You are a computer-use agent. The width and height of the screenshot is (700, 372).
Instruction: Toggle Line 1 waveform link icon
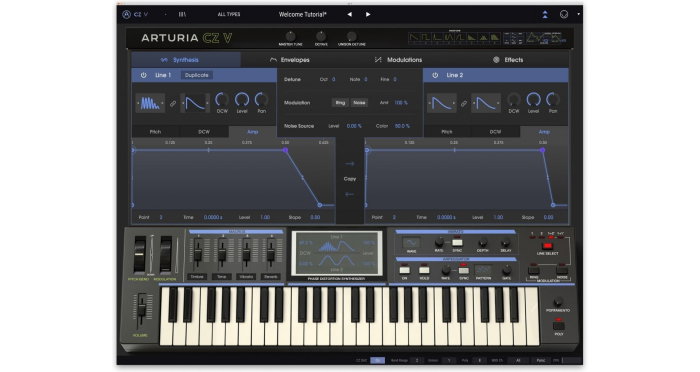coord(173,104)
